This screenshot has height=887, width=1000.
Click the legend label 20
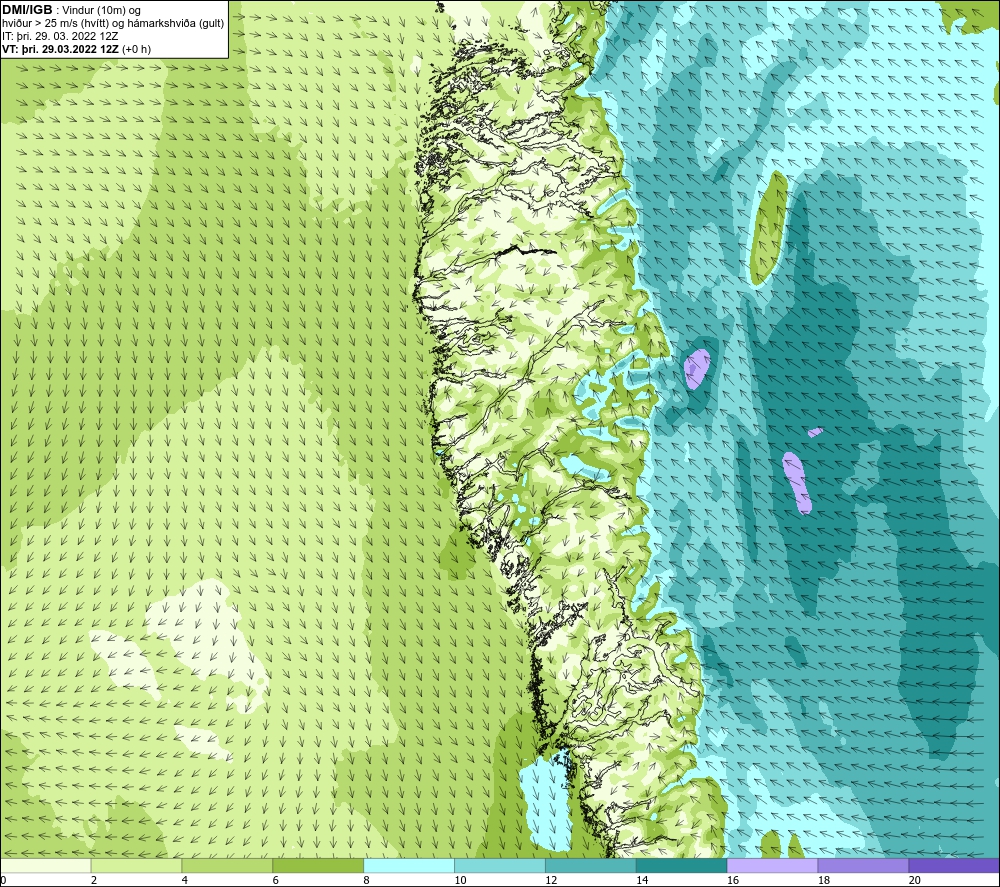coord(915,880)
